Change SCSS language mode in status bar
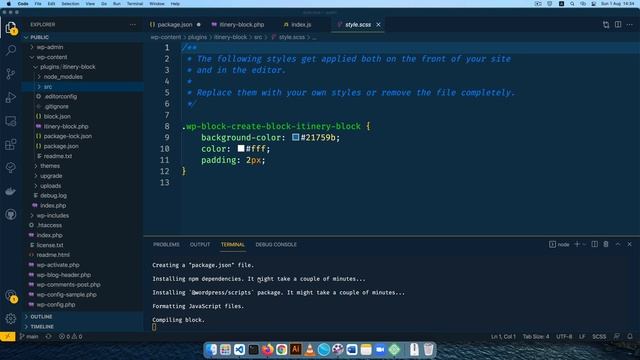 coord(599,337)
